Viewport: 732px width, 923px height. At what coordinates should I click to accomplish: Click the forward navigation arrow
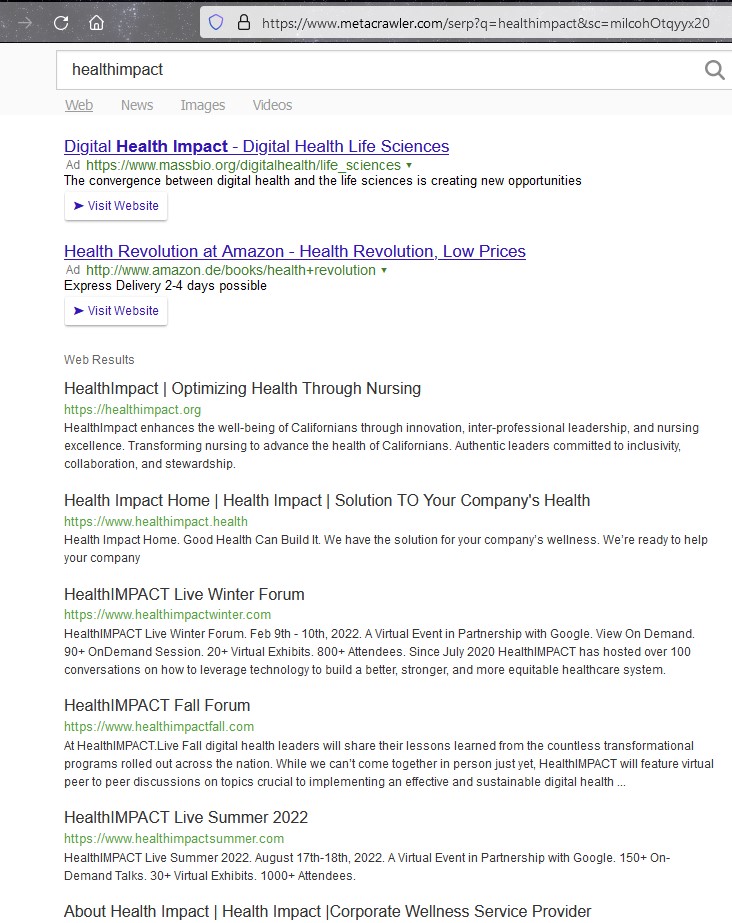coord(25,22)
